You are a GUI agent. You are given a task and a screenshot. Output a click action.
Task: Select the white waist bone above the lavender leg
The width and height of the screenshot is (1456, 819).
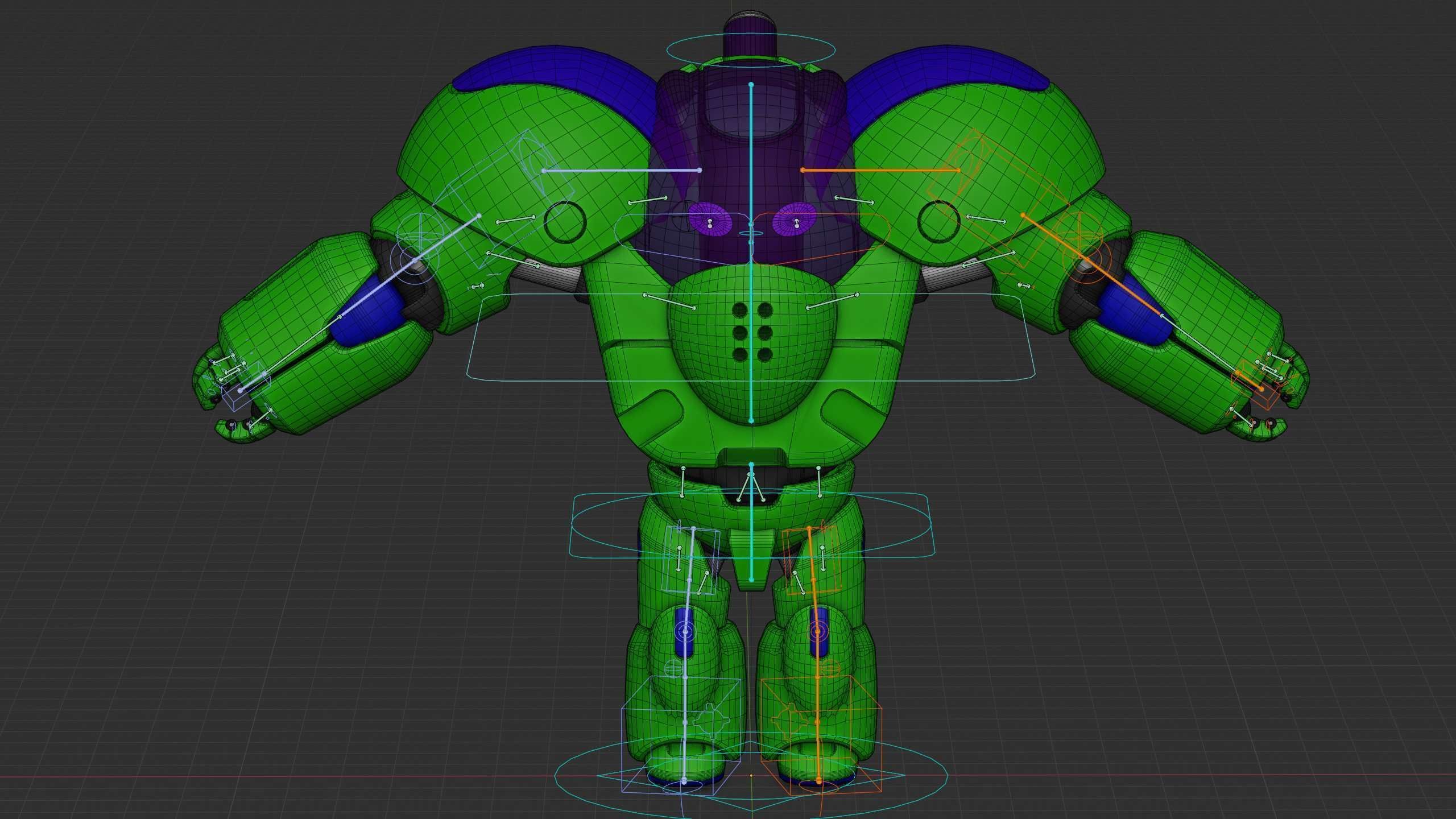(x=683, y=482)
